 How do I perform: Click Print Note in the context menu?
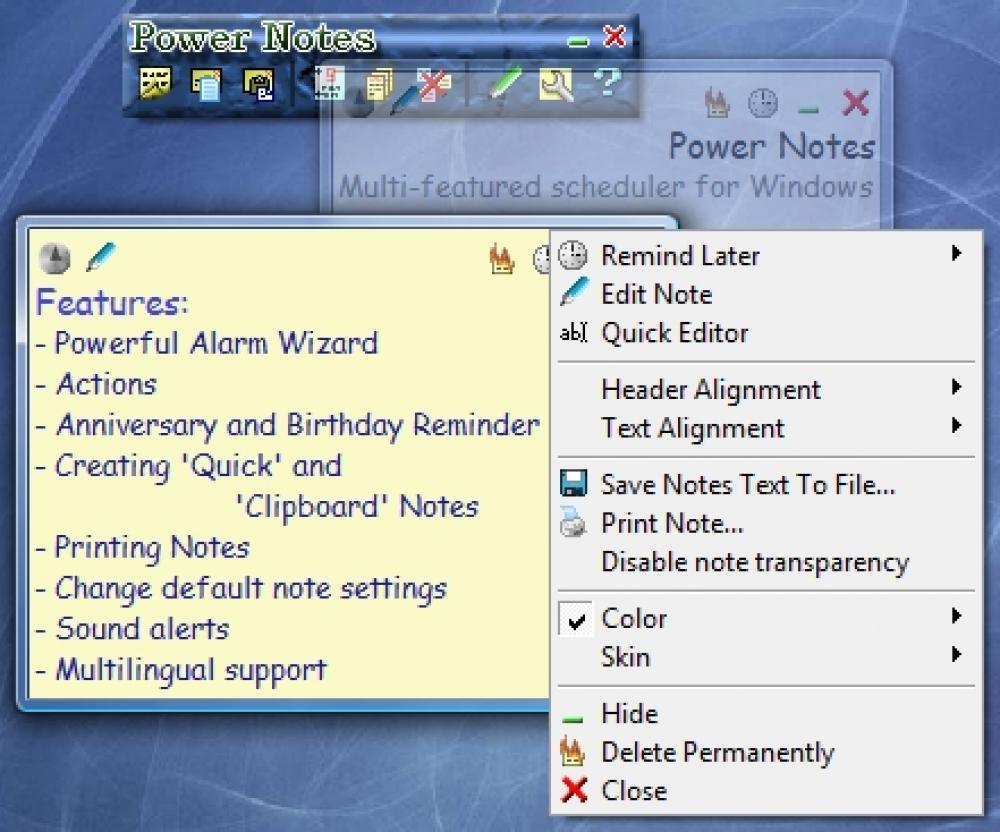click(x=673, y=523)
